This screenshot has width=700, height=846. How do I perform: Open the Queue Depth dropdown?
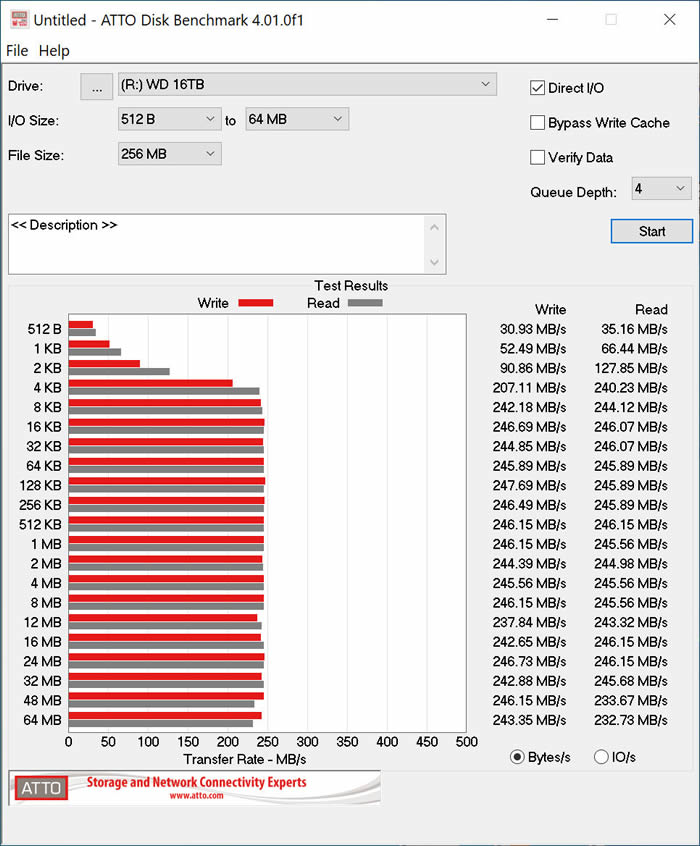pyautogui.click(x=662, y=188)
